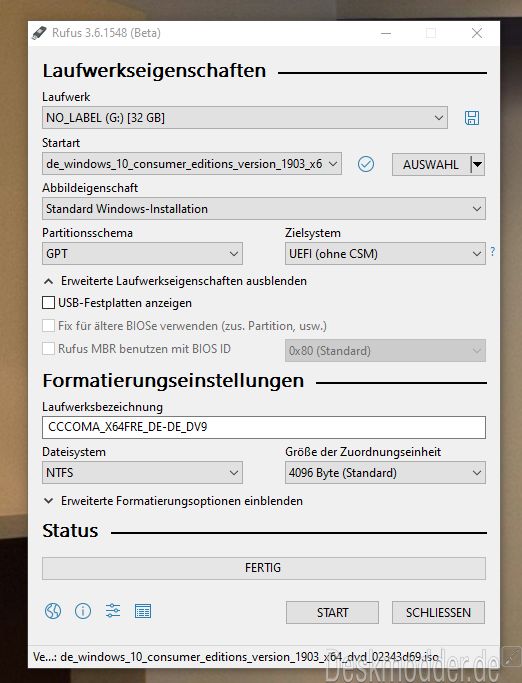Image resolution: width=522 pixels, height=683 pixels.
Task: Click the Rufus USB icon in title bar
Action: click(x=39, y=33)
